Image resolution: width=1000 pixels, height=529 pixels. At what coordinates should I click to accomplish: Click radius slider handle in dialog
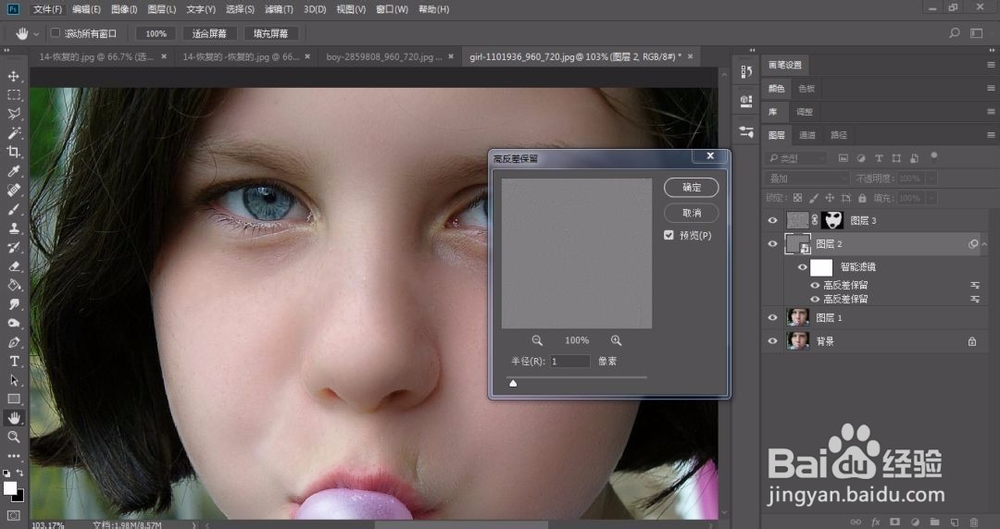click(513, 383)
